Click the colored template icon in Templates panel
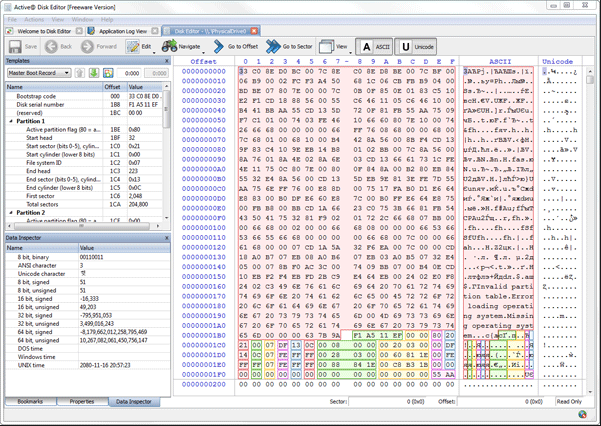Image resolution: width=601 pixels, height=426 pixels. (108, 73)
